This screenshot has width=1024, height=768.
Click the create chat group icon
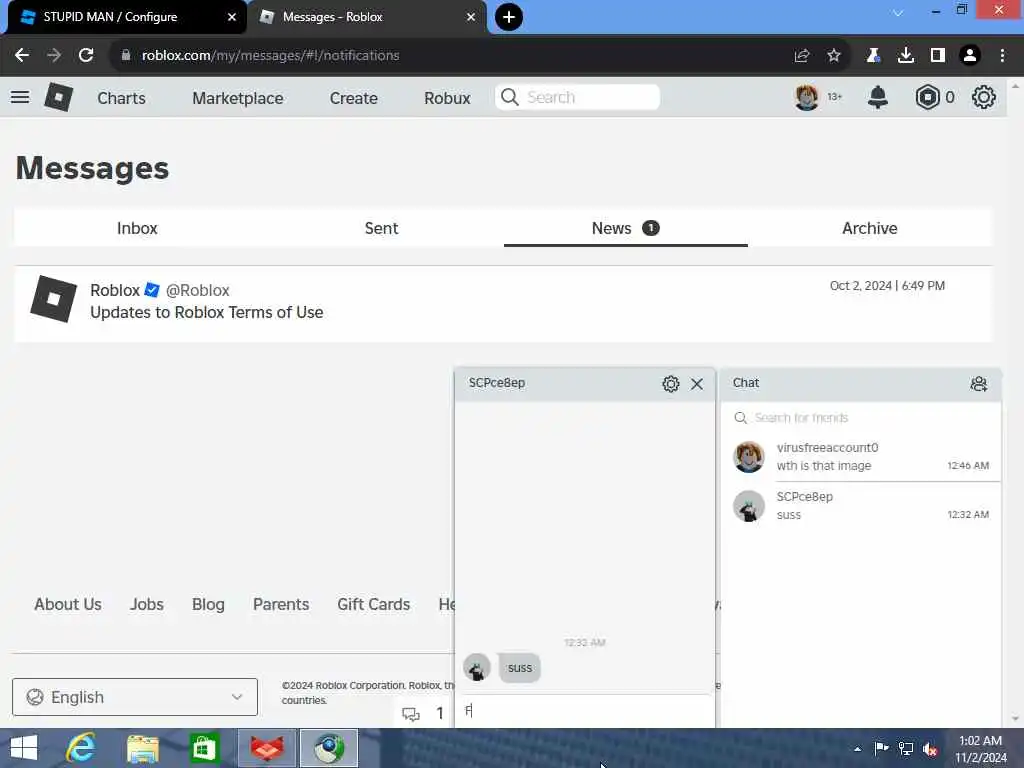978,383
